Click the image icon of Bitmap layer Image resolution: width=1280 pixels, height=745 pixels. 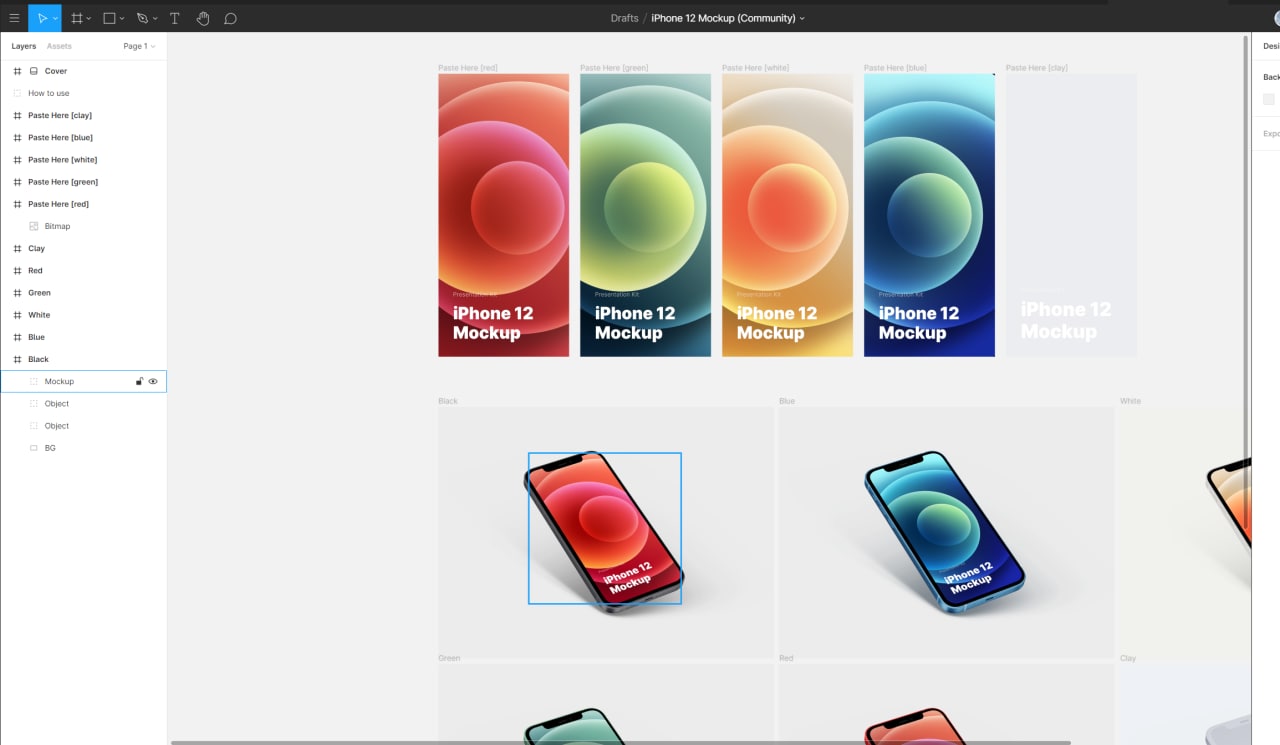click(34, 226)
